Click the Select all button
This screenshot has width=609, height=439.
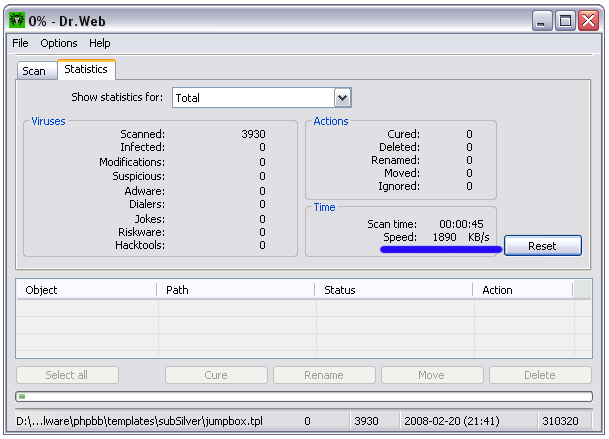pyautogui.click(x=67, y=375)
